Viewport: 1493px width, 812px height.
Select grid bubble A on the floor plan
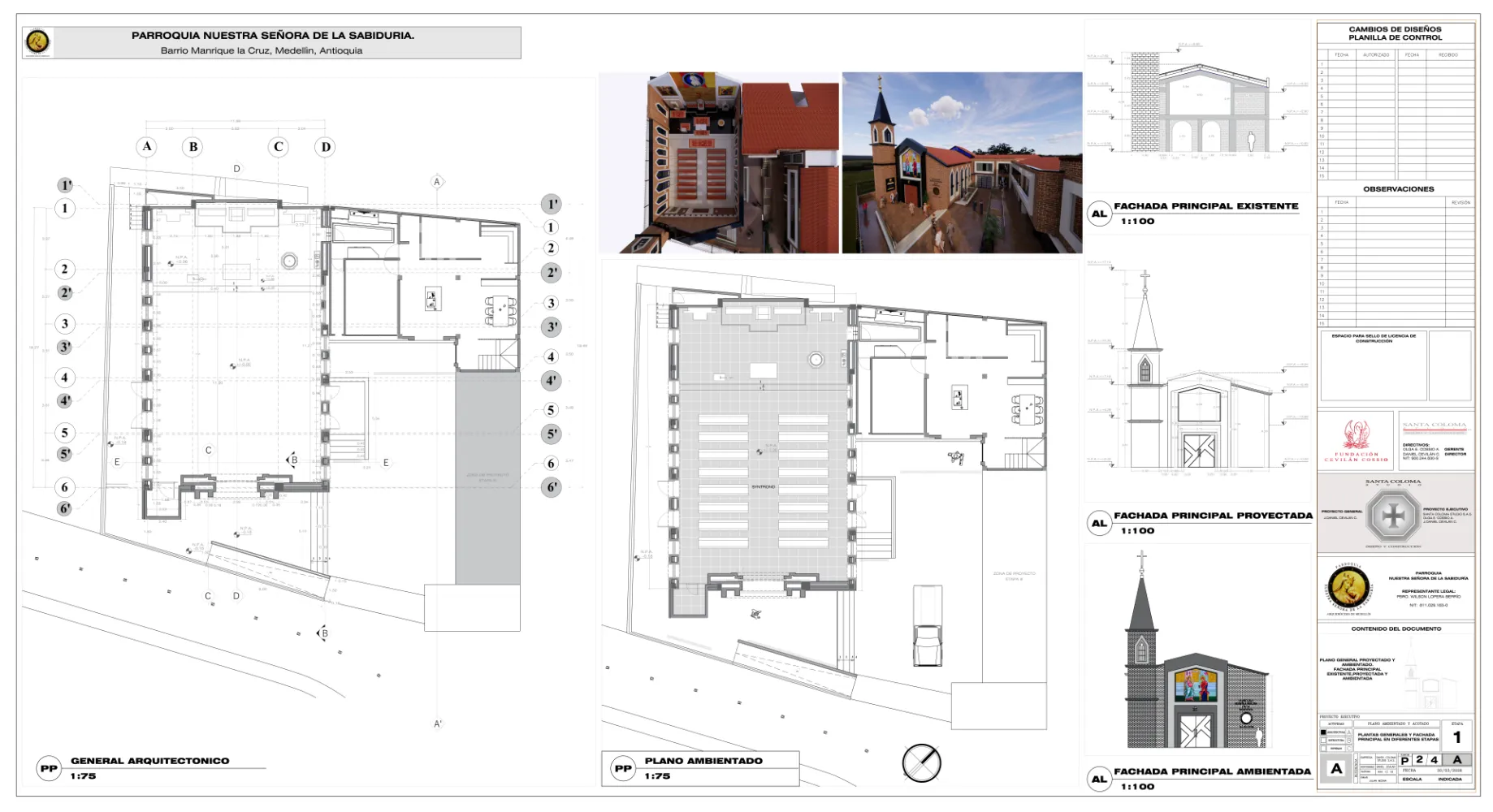[147, 147]
